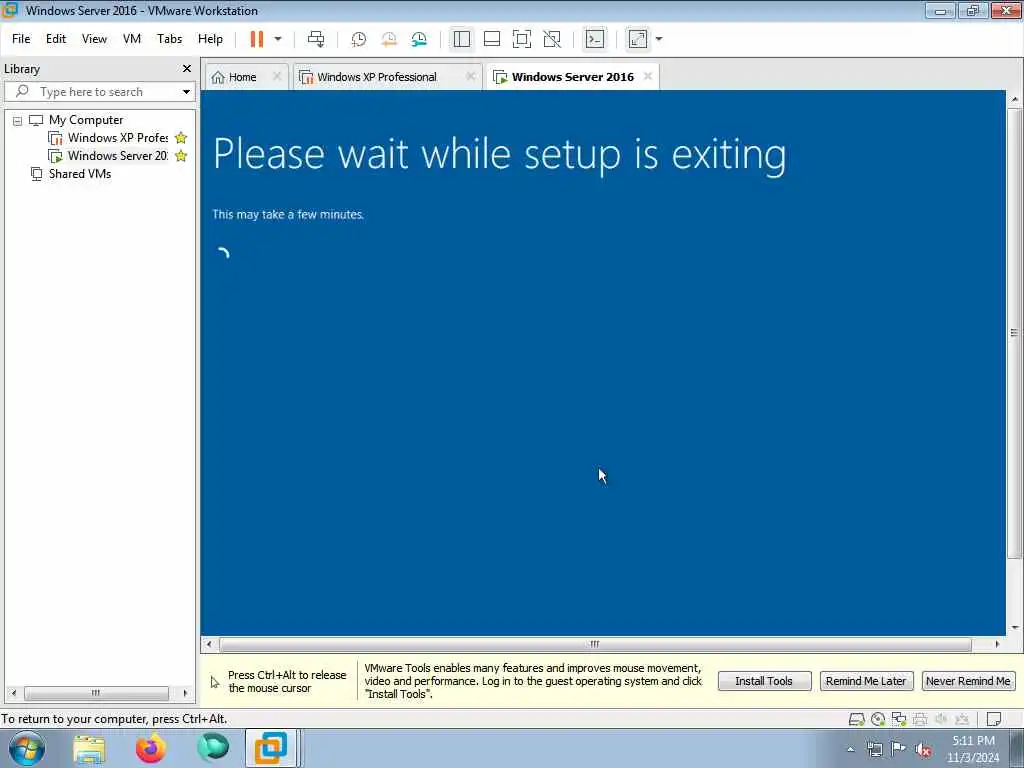Close the Windows XP Professional tab
The image size is (1024, 768).
point(470,76)
